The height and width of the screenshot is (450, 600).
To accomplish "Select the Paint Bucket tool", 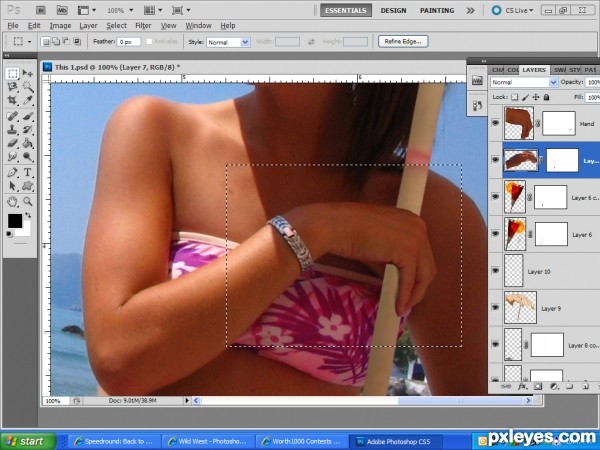I will coord(28,143).
